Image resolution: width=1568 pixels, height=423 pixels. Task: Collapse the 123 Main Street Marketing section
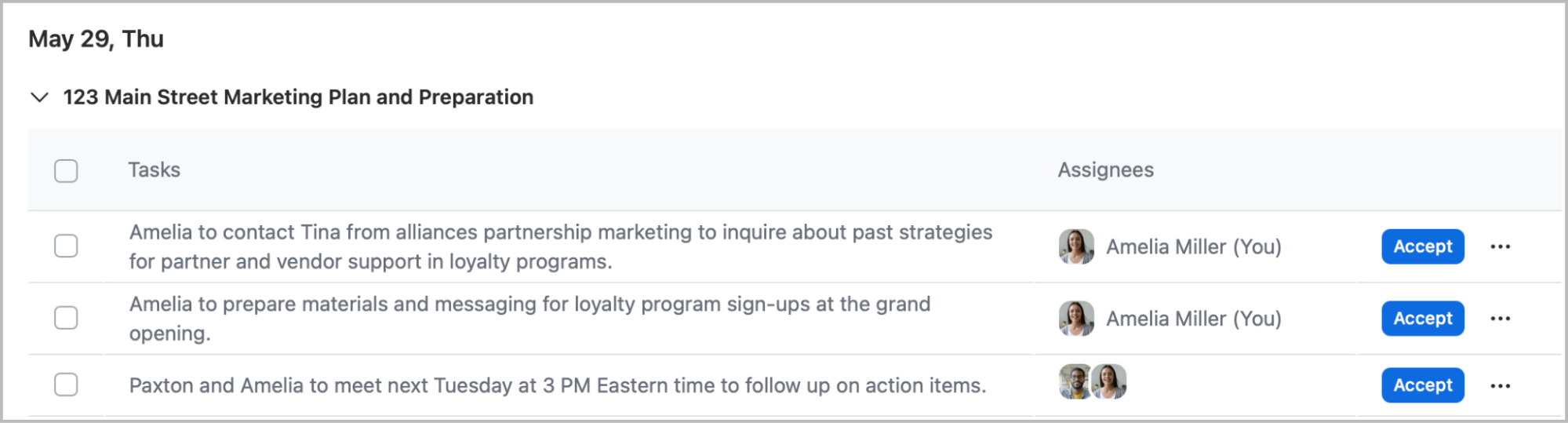[39, 97]
